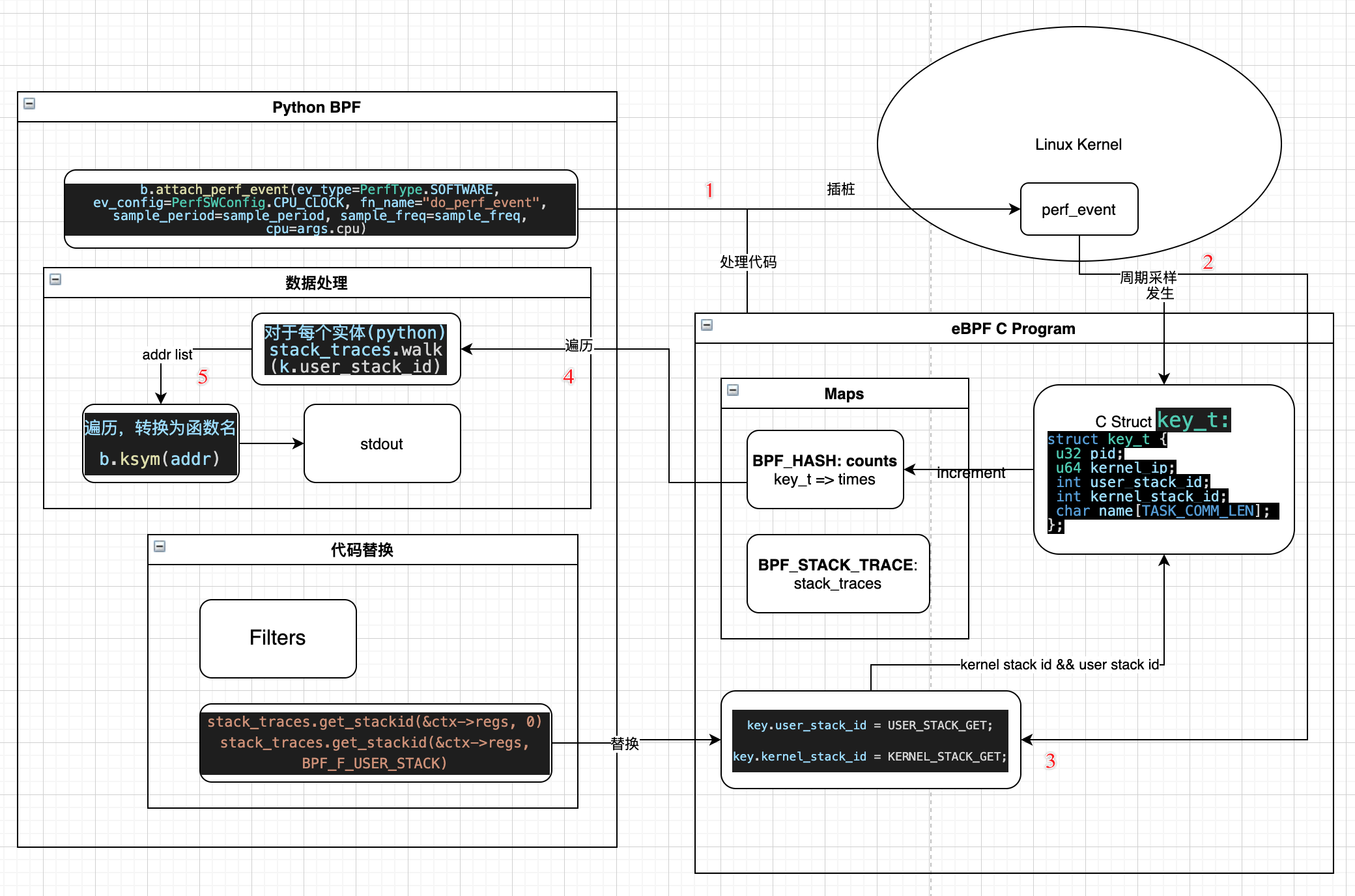1355x896 pixels.
Task: Select the get_stackid code node
Action: click(376, 743)
